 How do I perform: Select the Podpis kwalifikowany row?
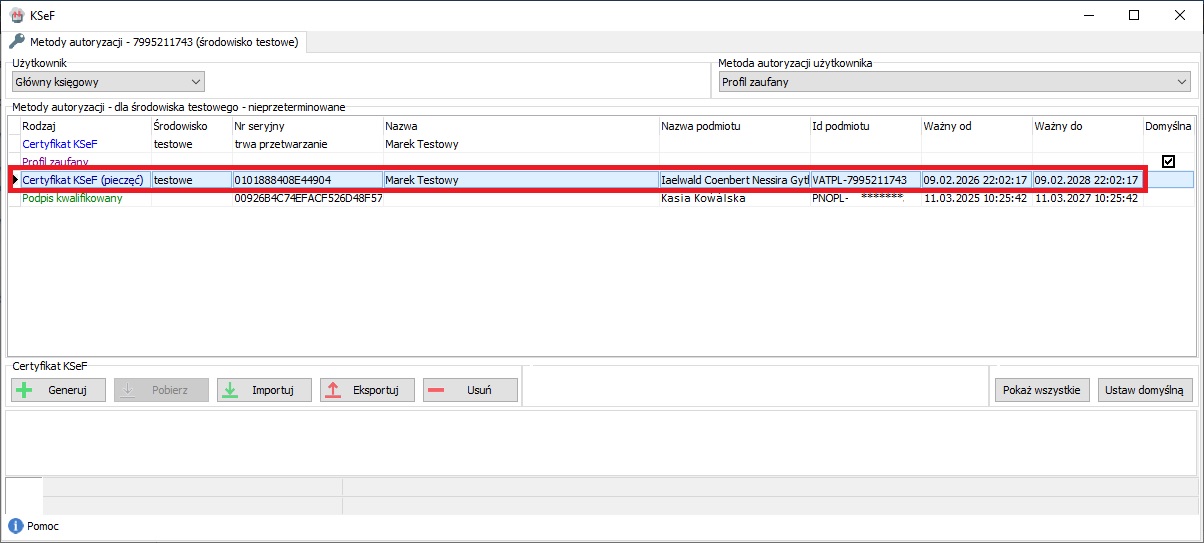coord(72,199)
